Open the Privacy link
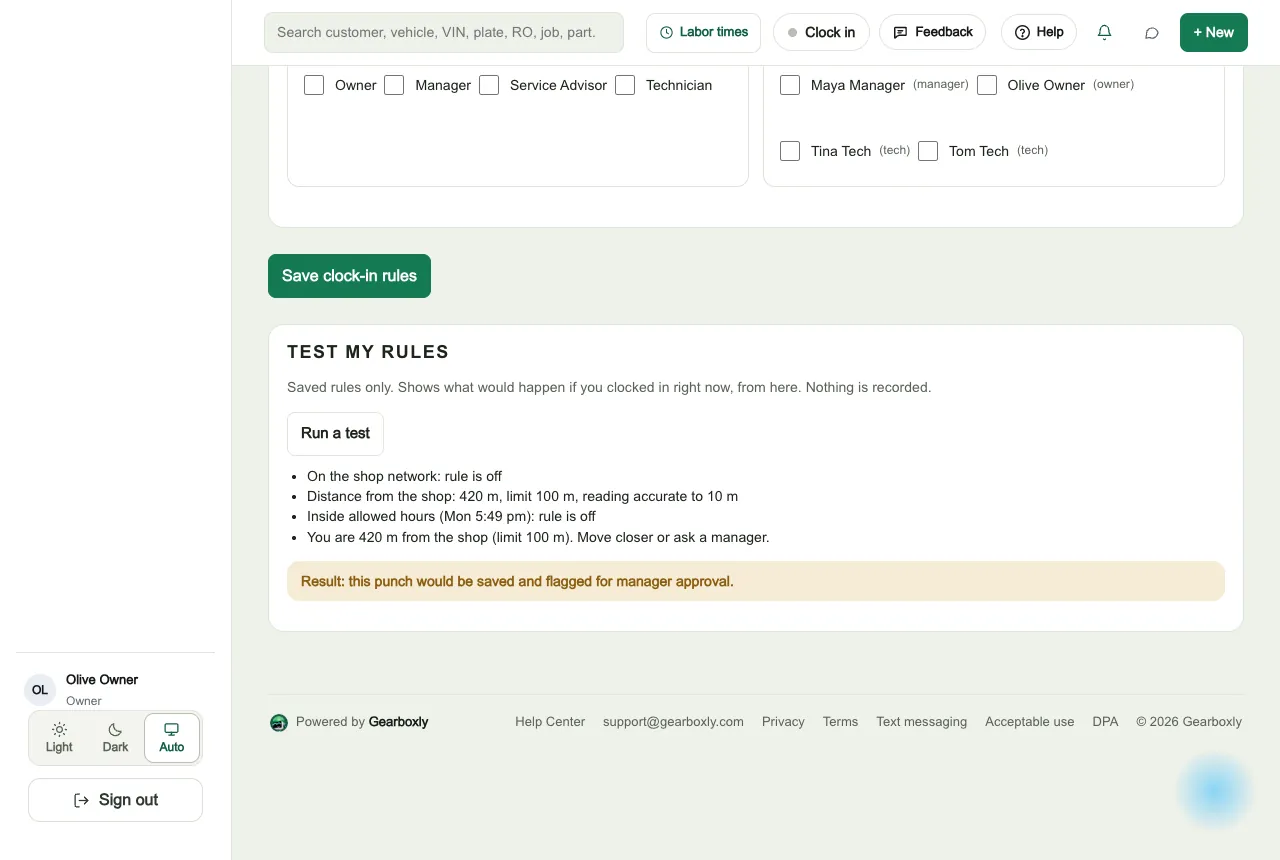Screen dimensions: 1280x860 [783, 722]
